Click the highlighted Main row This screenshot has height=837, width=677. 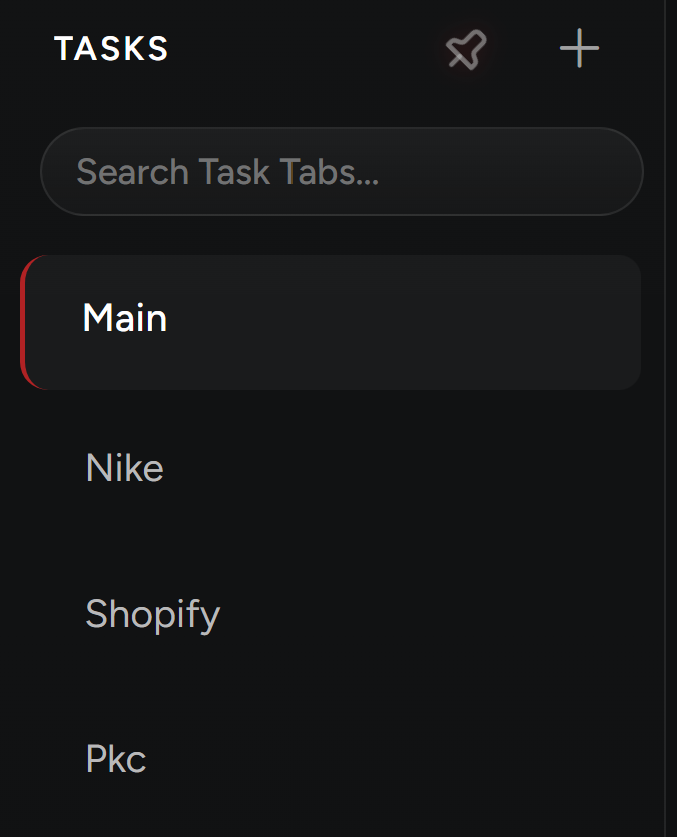tap(330, 321)
